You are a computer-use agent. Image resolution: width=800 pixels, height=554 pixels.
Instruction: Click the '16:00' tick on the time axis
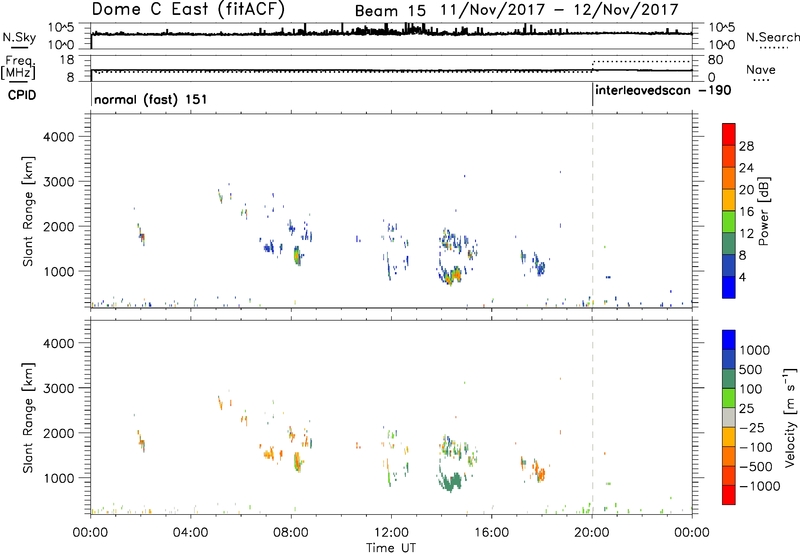point(492,533)
